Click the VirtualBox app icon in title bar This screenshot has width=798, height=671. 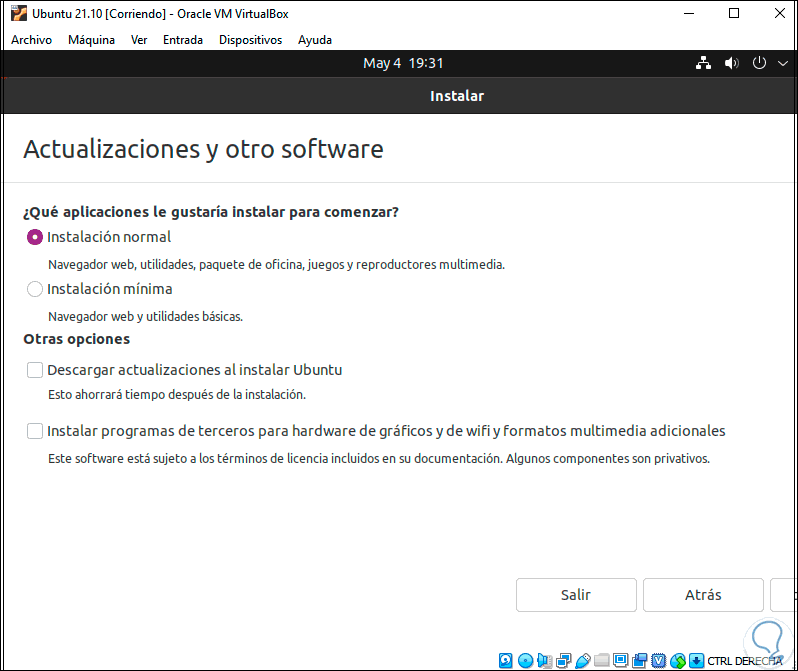19,13
